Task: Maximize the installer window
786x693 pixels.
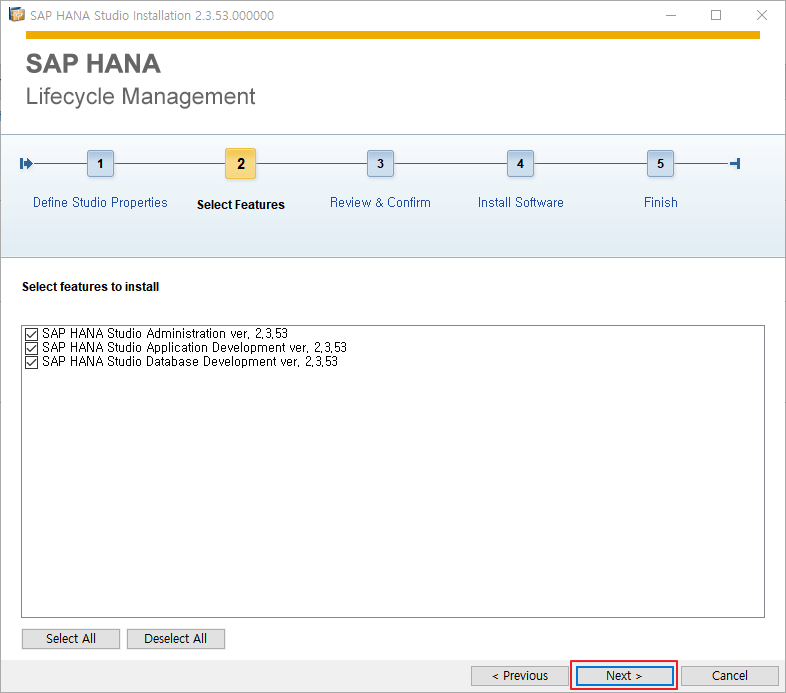Action: coord(716,16)
